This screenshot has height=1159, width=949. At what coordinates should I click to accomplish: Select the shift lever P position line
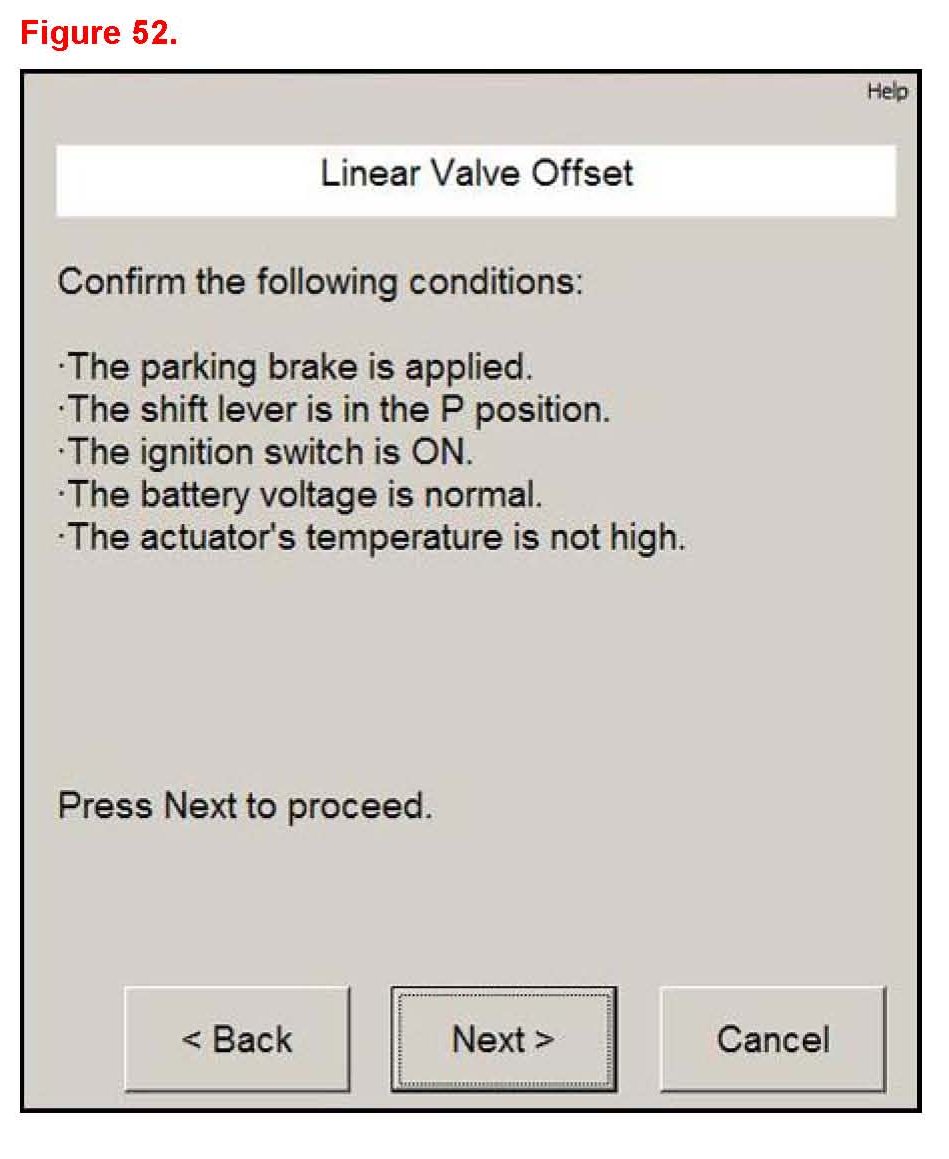(334, 410)
